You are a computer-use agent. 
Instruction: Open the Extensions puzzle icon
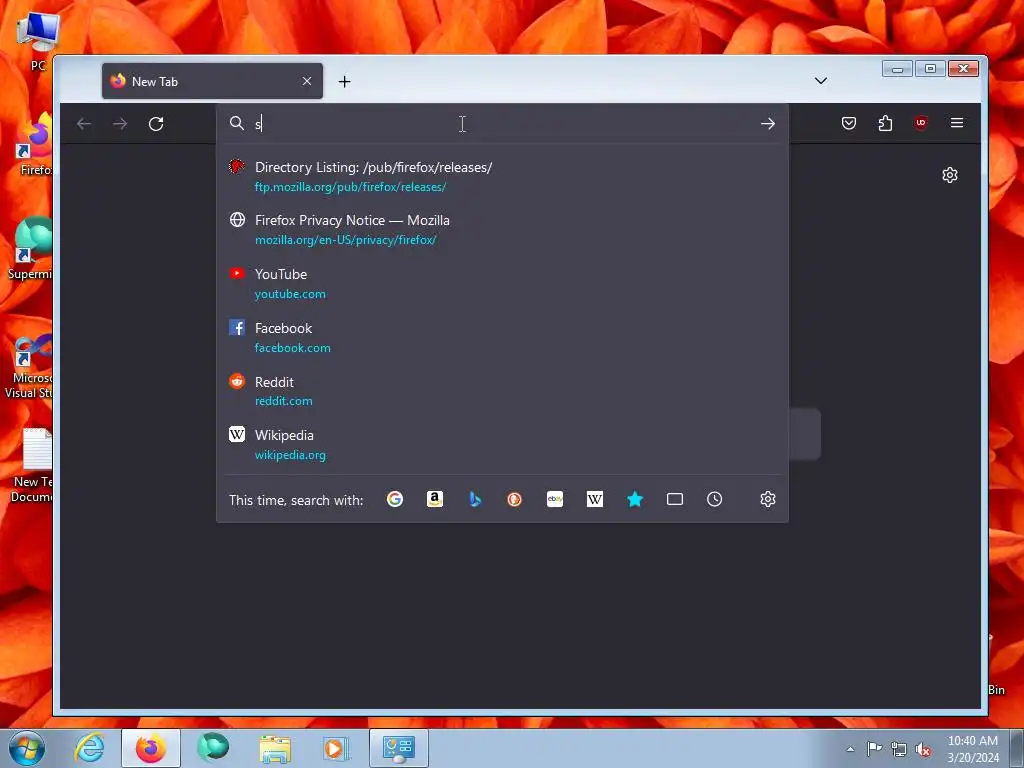885,123
